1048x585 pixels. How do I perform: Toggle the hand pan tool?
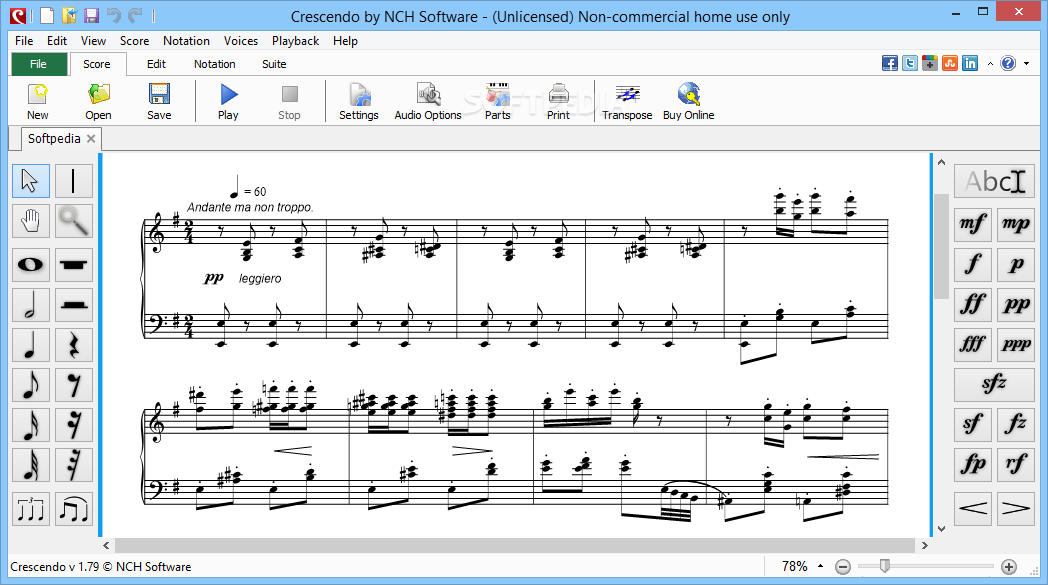(x=31, y=221)
